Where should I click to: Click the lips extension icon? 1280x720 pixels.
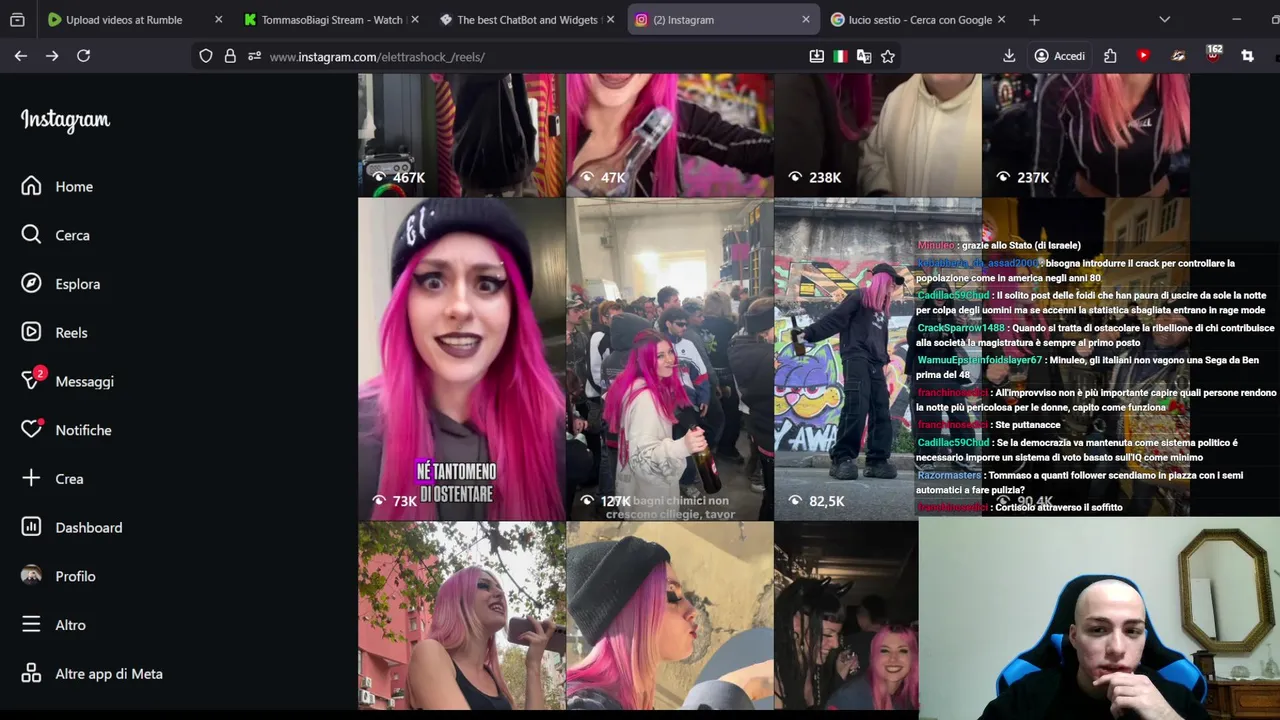[1178, 56]
